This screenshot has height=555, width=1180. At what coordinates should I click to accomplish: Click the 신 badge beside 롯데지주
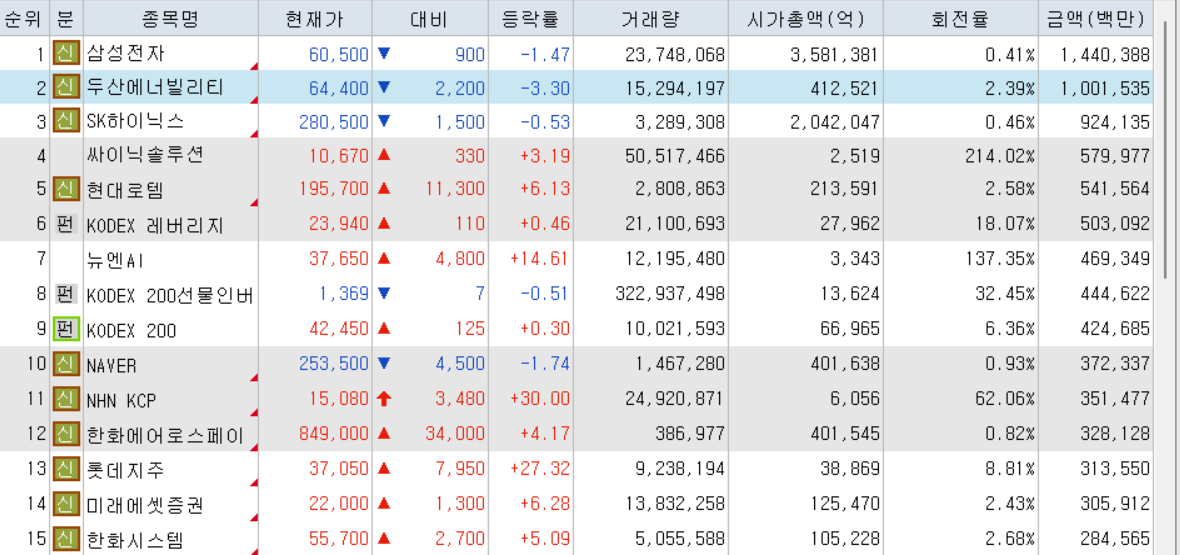pos(66,469)
